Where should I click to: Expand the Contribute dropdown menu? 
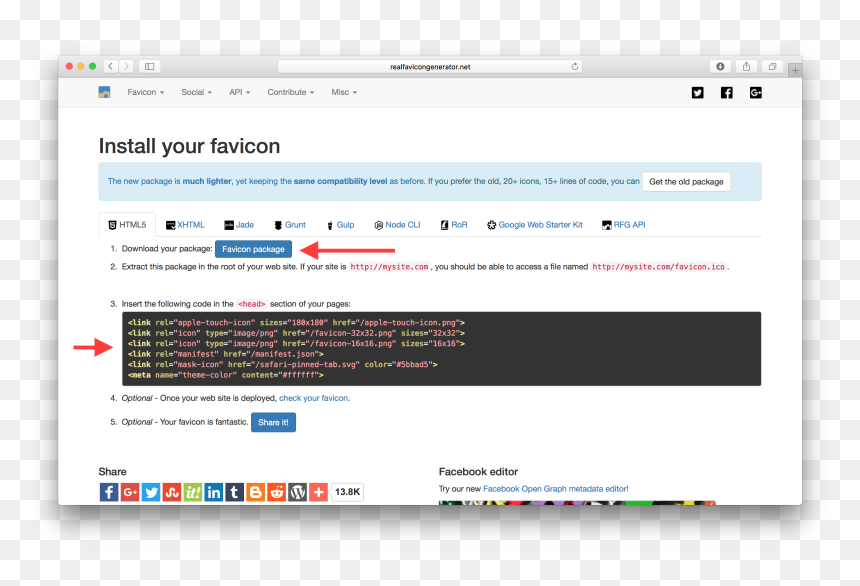click(291, 92)
